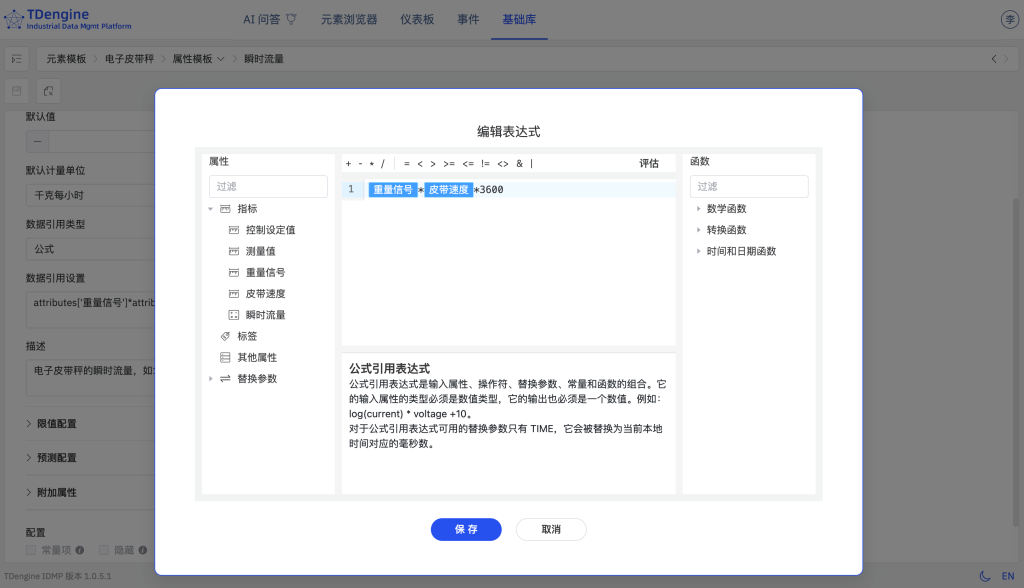Expand the 替换参数 tree node
Image resolution: width=1024 pixels, height=588 pixels.
(211, 378)
